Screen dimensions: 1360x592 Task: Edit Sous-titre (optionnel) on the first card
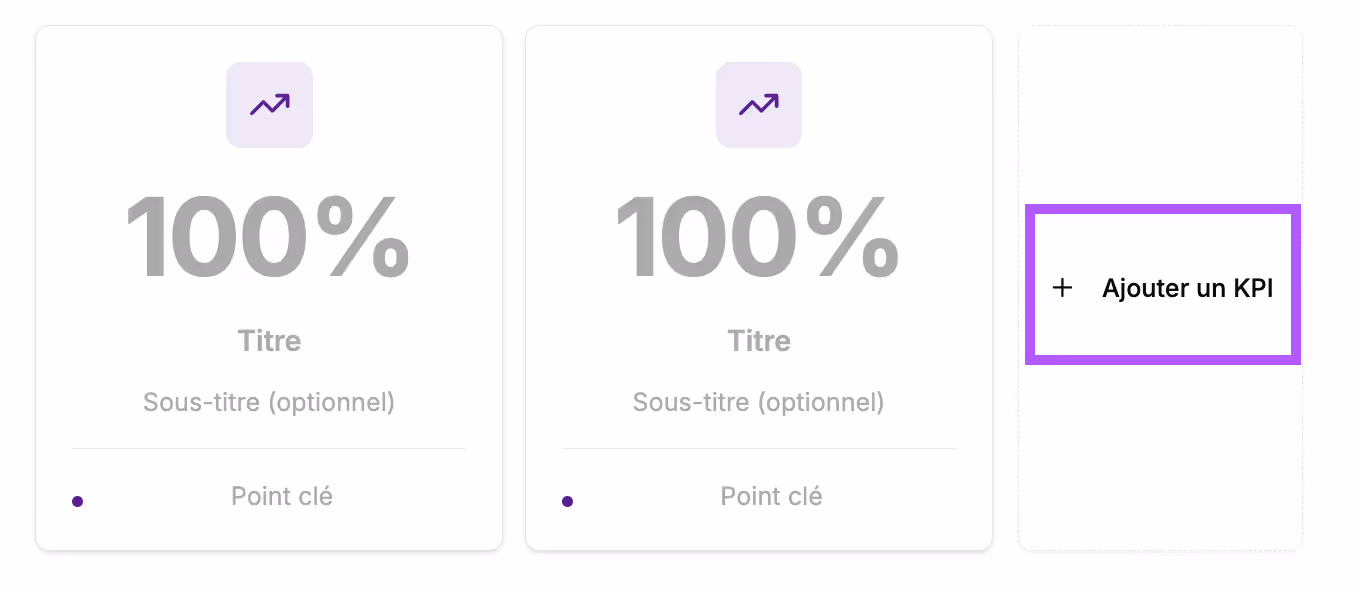tap(269, 402)
